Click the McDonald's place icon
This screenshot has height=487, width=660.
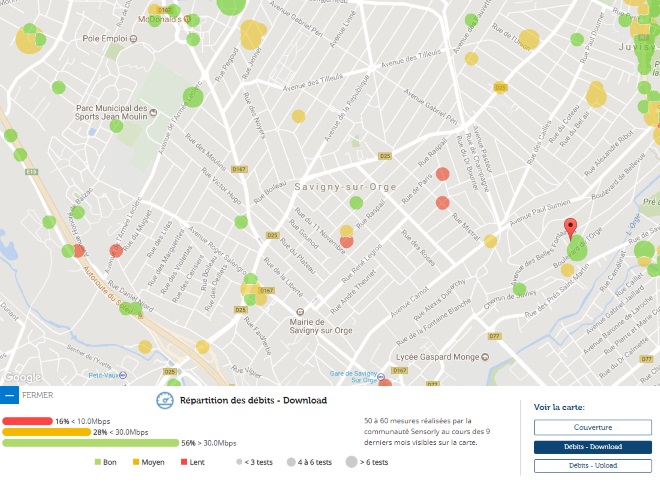pos(189,18)
